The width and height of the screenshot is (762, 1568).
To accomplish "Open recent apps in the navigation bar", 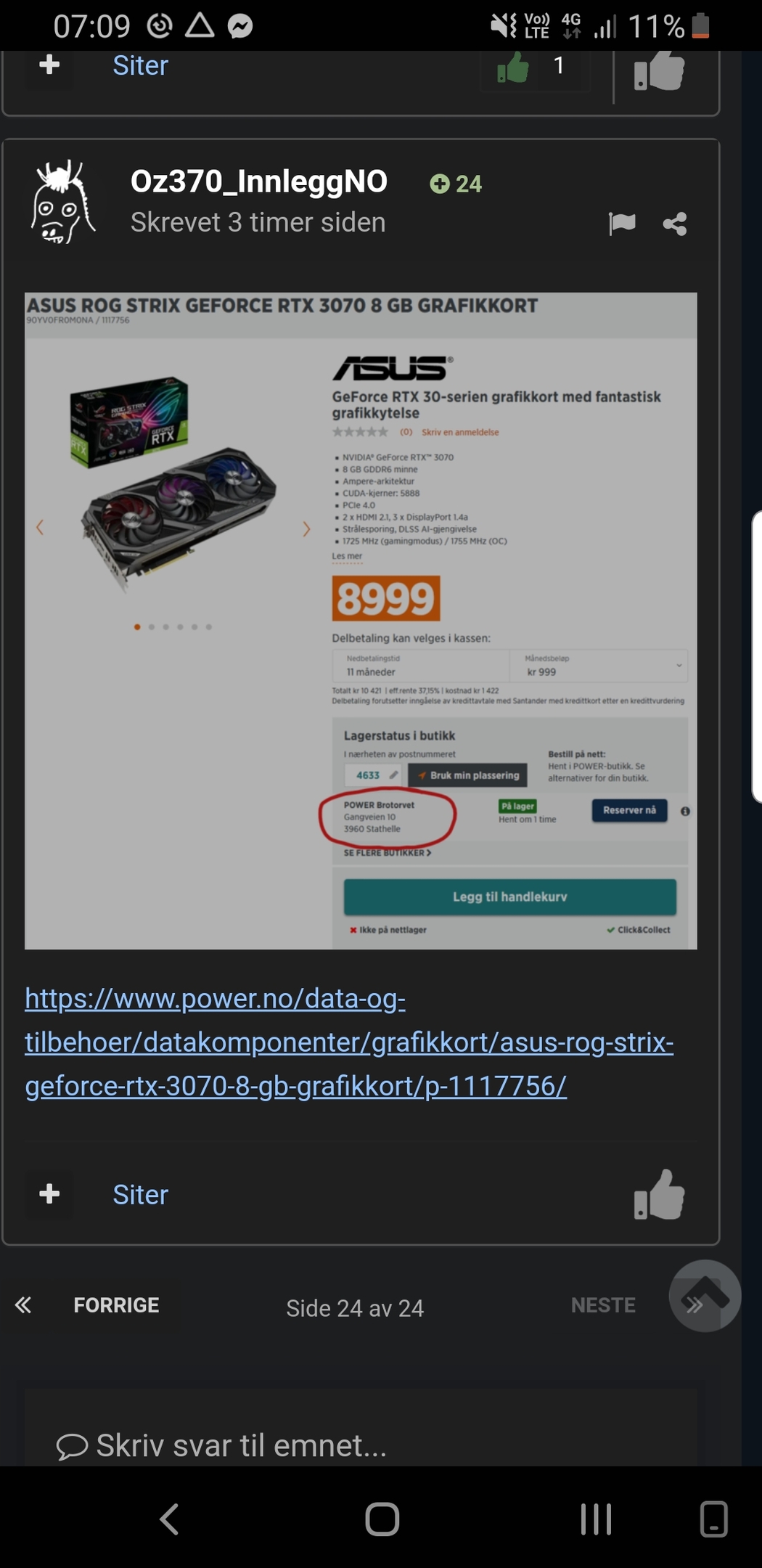I will tap(596, 1519).
